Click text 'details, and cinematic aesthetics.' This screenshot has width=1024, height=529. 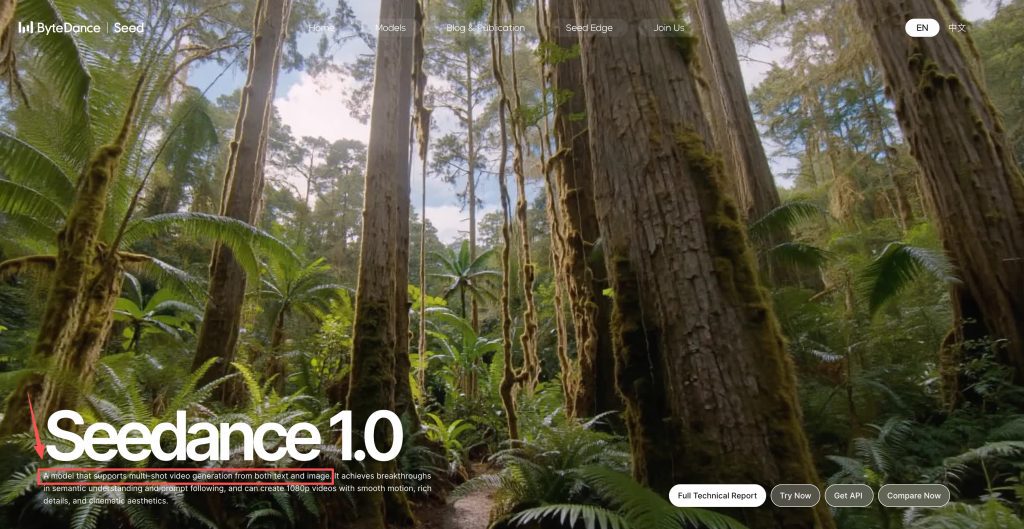click(106, 501)
